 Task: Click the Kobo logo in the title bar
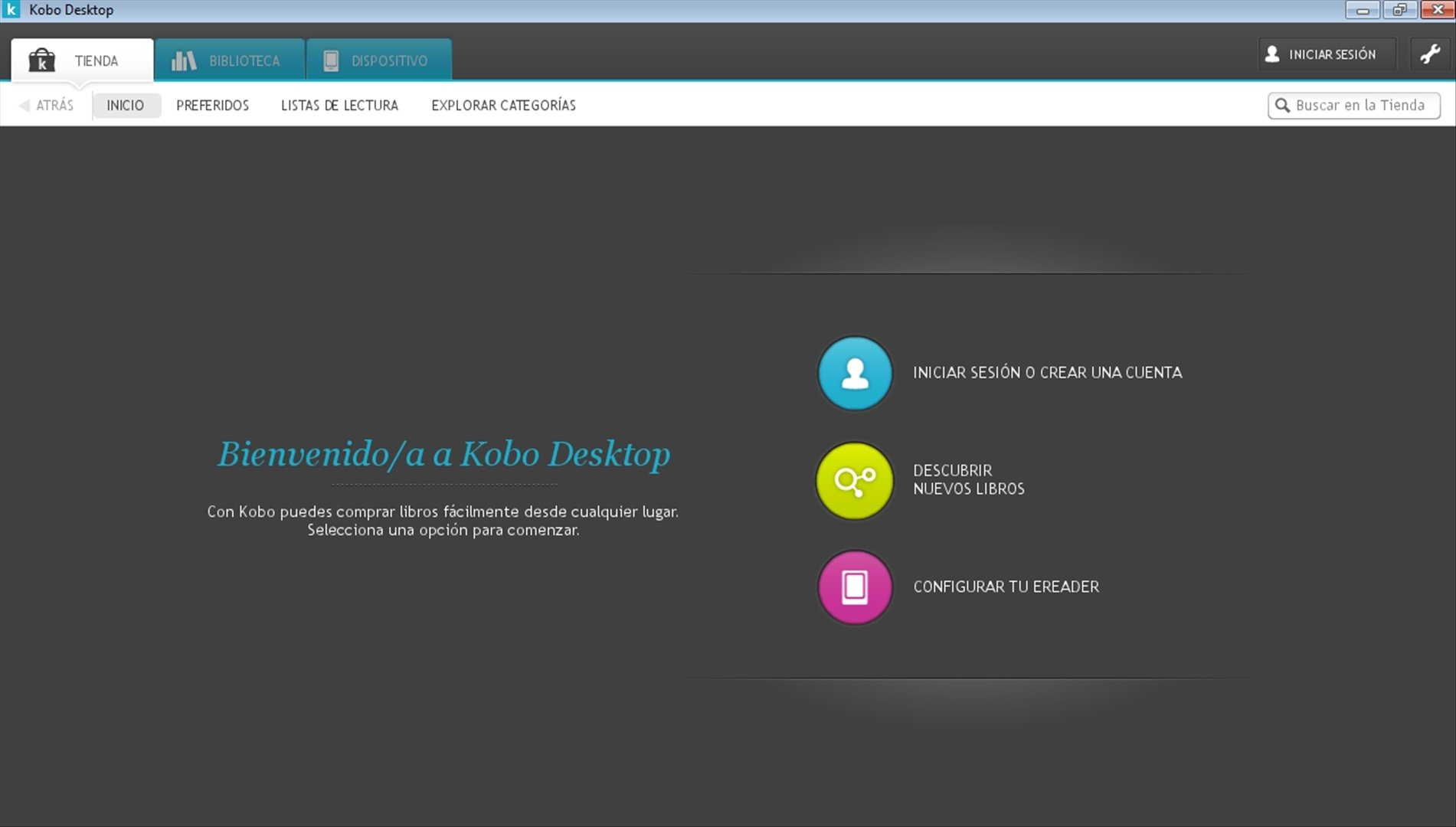click(11, 10)
